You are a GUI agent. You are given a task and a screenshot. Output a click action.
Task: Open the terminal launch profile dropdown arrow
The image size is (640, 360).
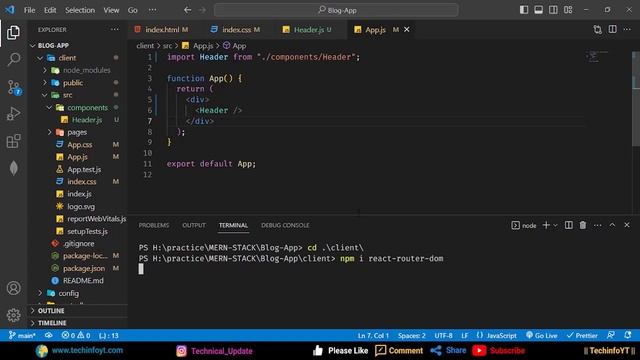coord(555,225)
